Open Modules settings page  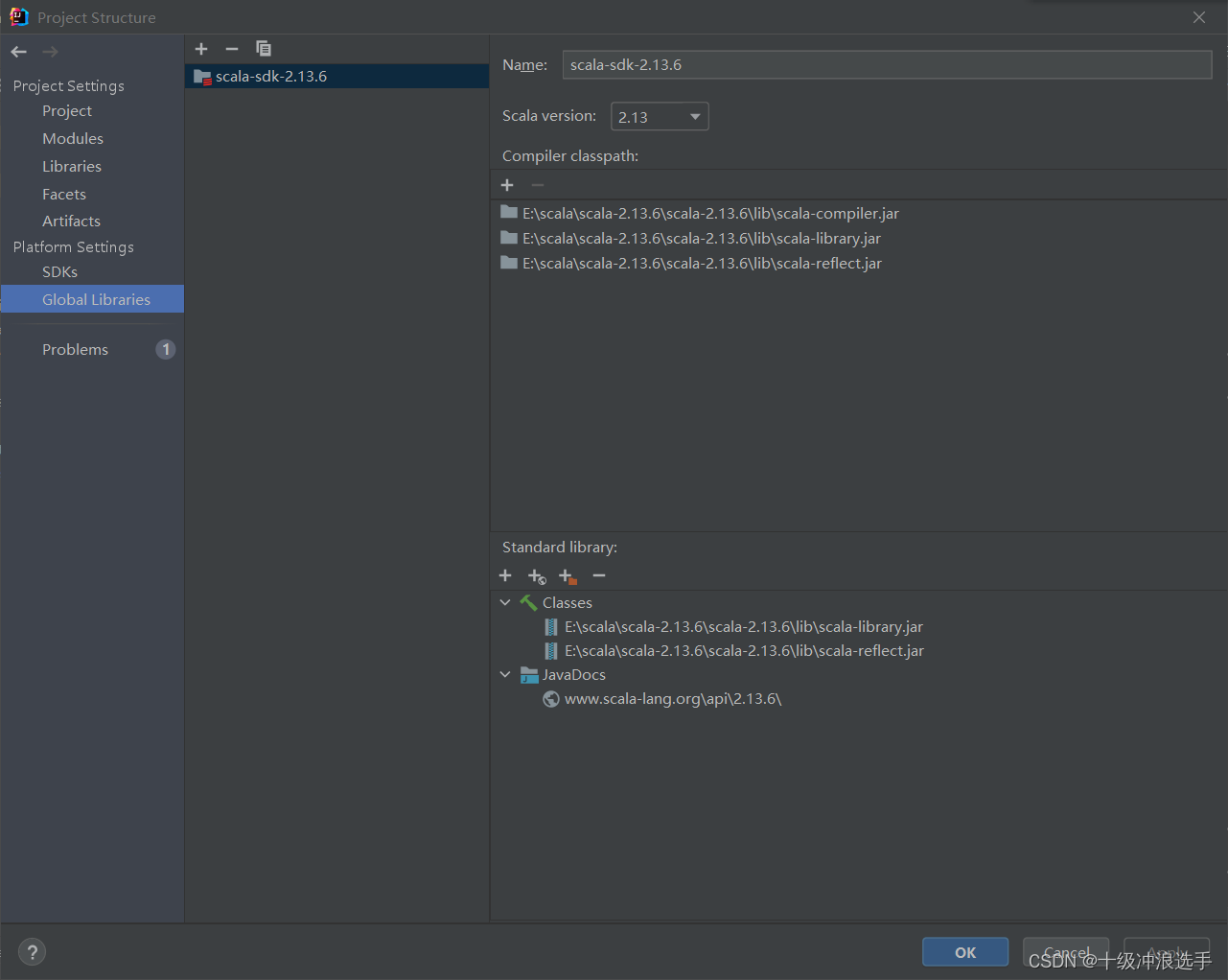click(x=73, y=139)
